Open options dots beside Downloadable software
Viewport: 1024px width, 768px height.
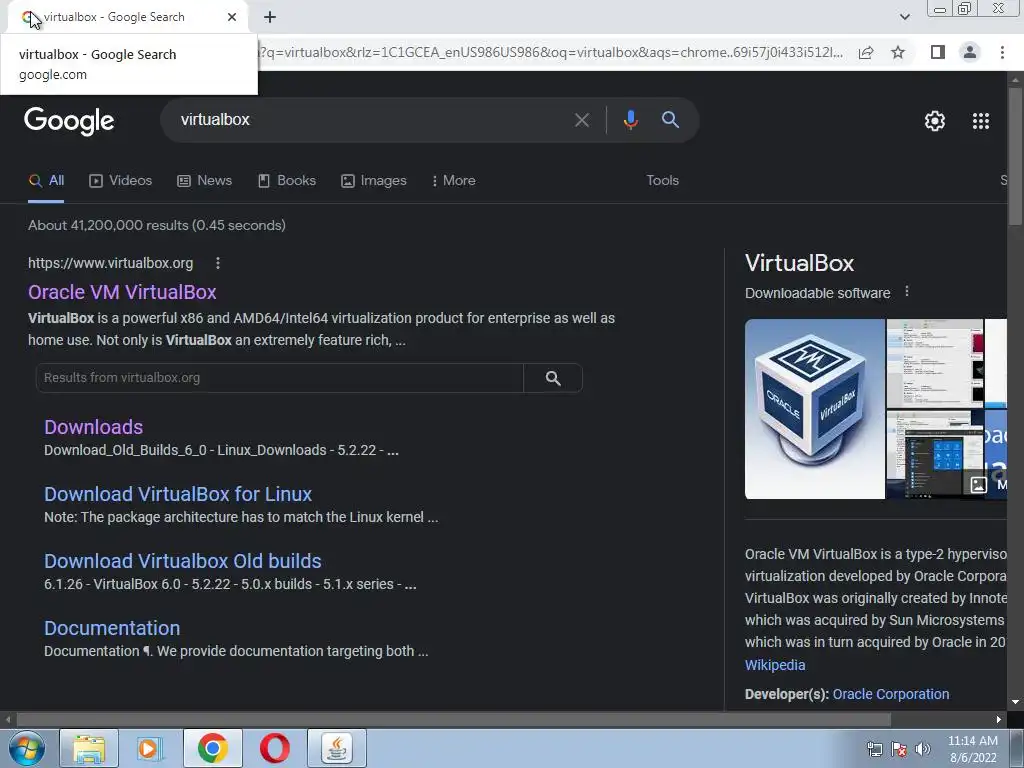[x=906, y=292]
